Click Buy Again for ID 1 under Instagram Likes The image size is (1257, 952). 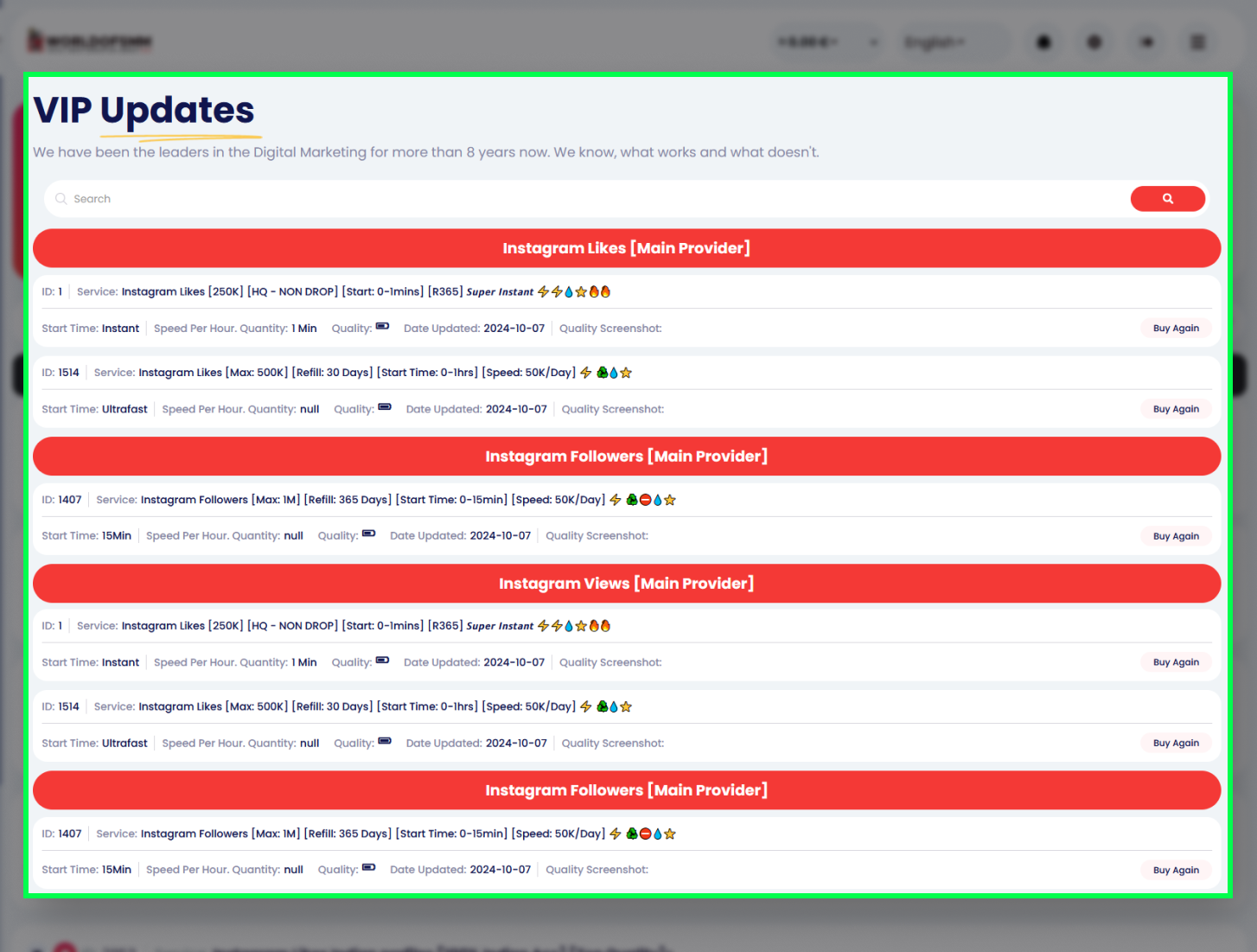tap(1176, 329)
